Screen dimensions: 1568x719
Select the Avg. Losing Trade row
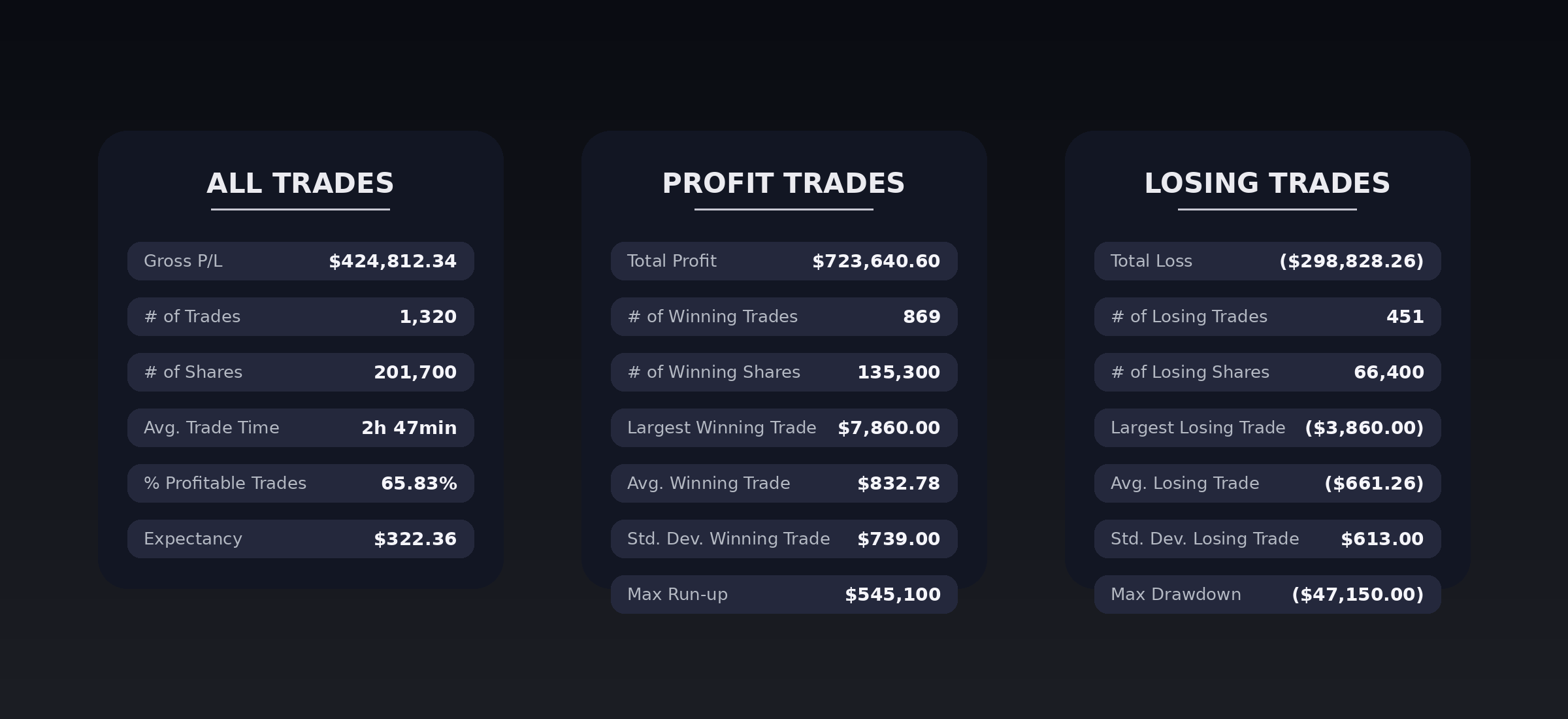pyautogui.click(x=1267, y=484)
